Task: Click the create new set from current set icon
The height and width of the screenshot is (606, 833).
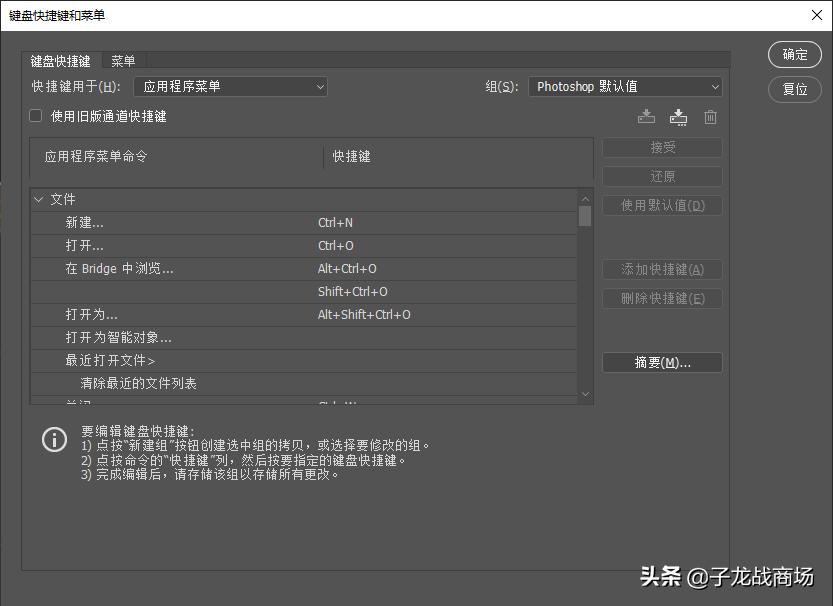Action: (x=678, y=116)
